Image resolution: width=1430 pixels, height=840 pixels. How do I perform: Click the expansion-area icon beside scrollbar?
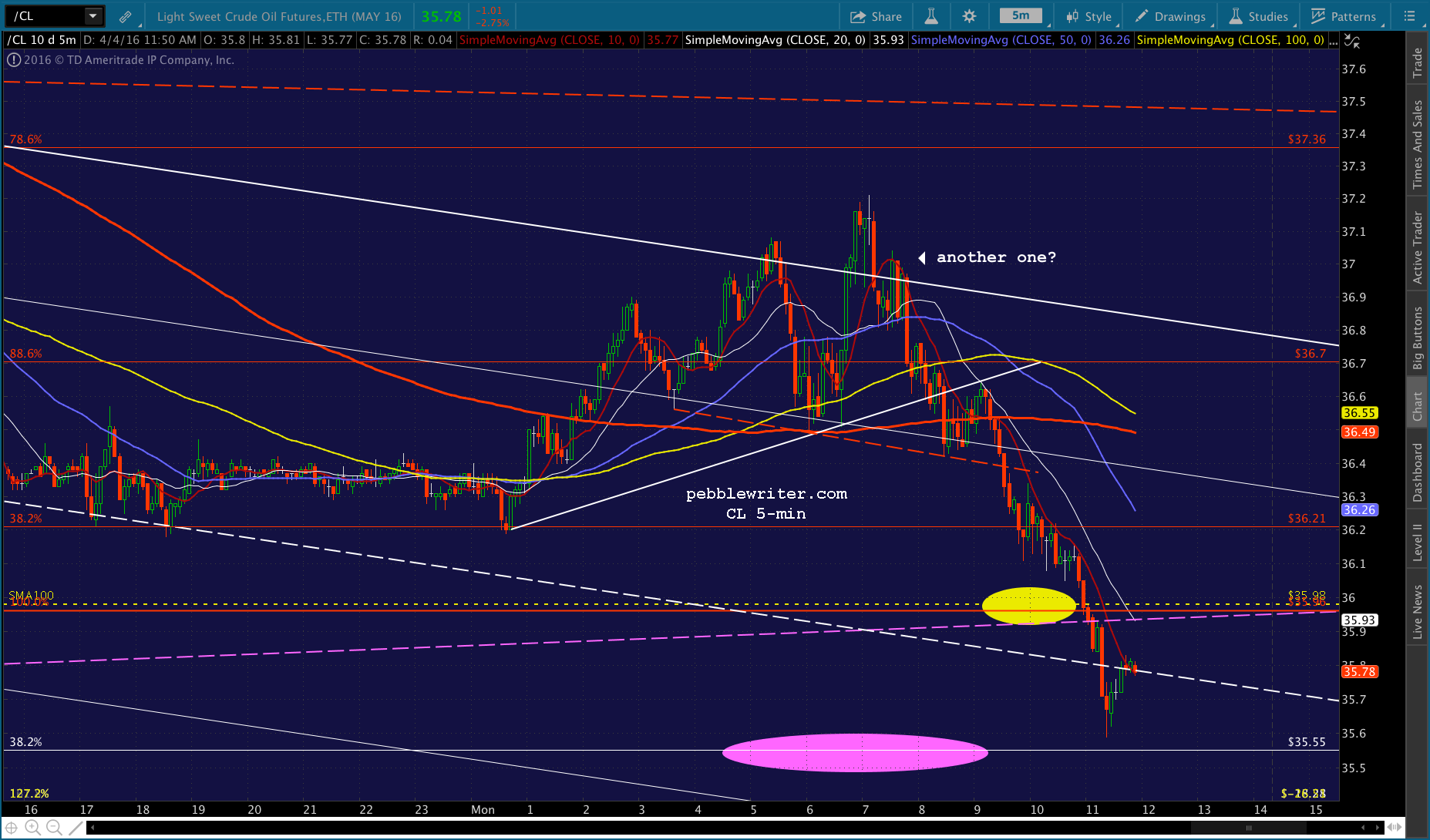coord(1394,828)
